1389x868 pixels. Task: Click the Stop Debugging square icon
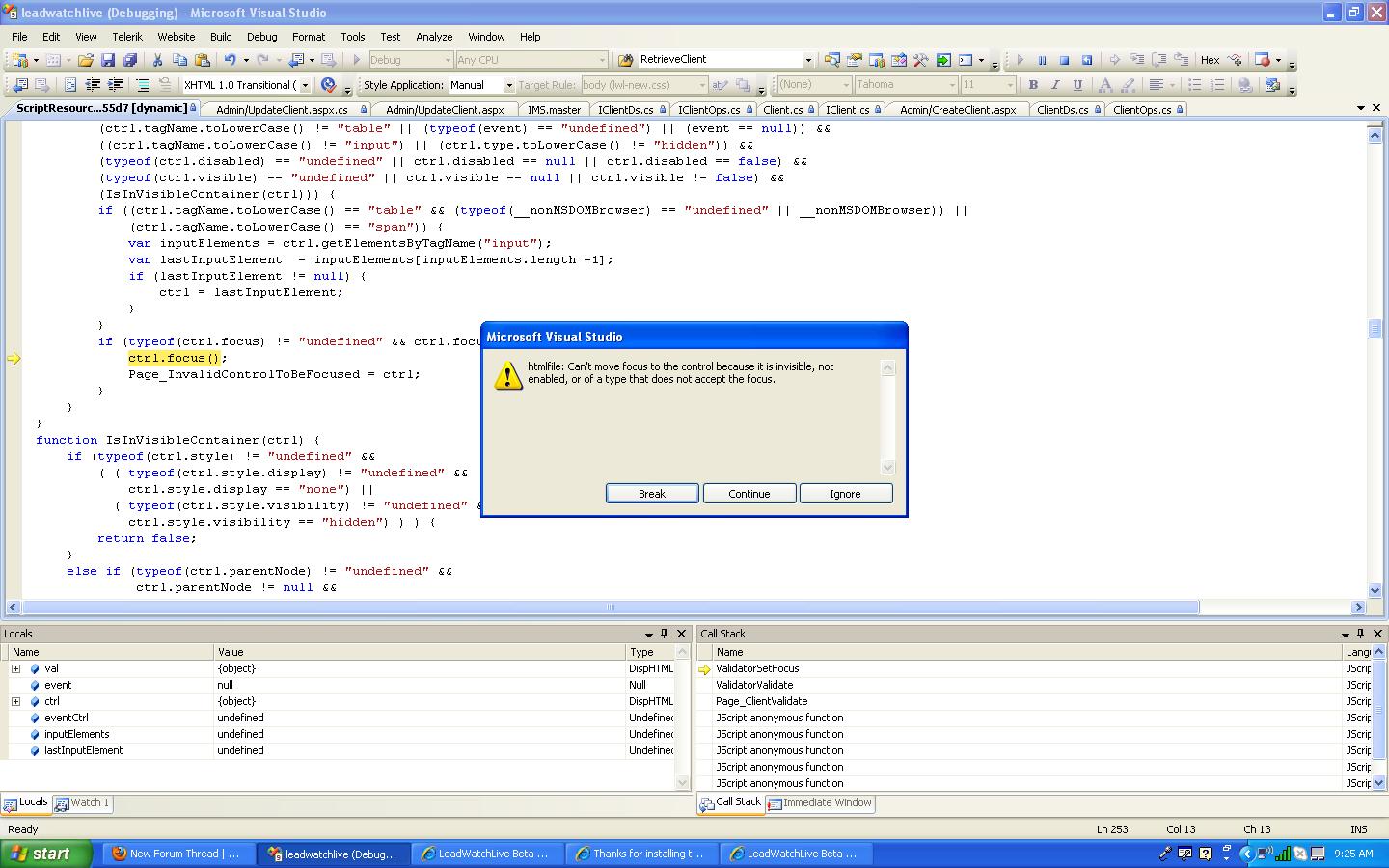coord(1064,60)
